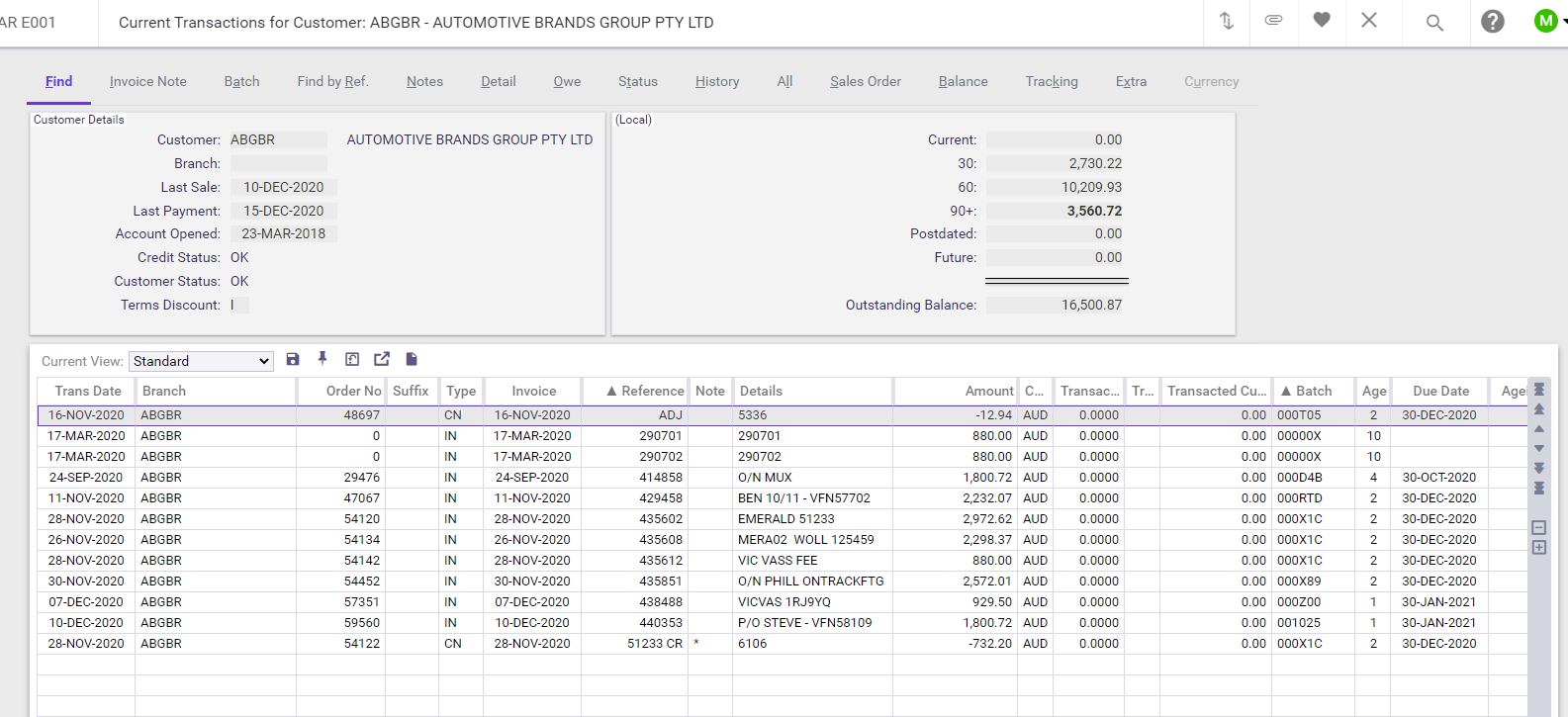The image size is (1568, 717).
Task: Select the All tab
Action: coord(784,81)
